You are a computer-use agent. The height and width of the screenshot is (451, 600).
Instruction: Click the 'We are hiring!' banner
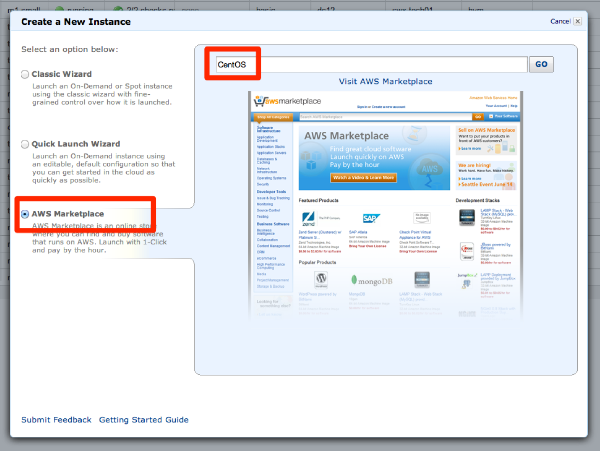[x=486, y=176]
